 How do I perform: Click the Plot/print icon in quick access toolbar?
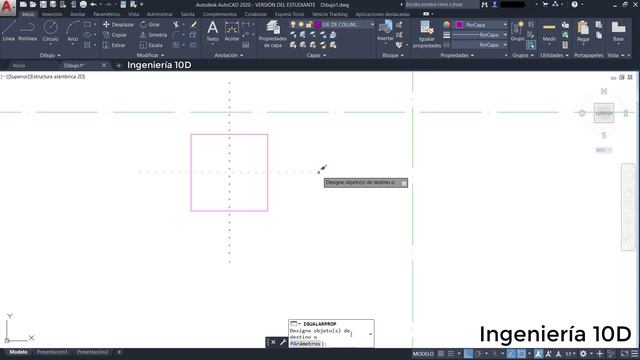pos(83,4)
